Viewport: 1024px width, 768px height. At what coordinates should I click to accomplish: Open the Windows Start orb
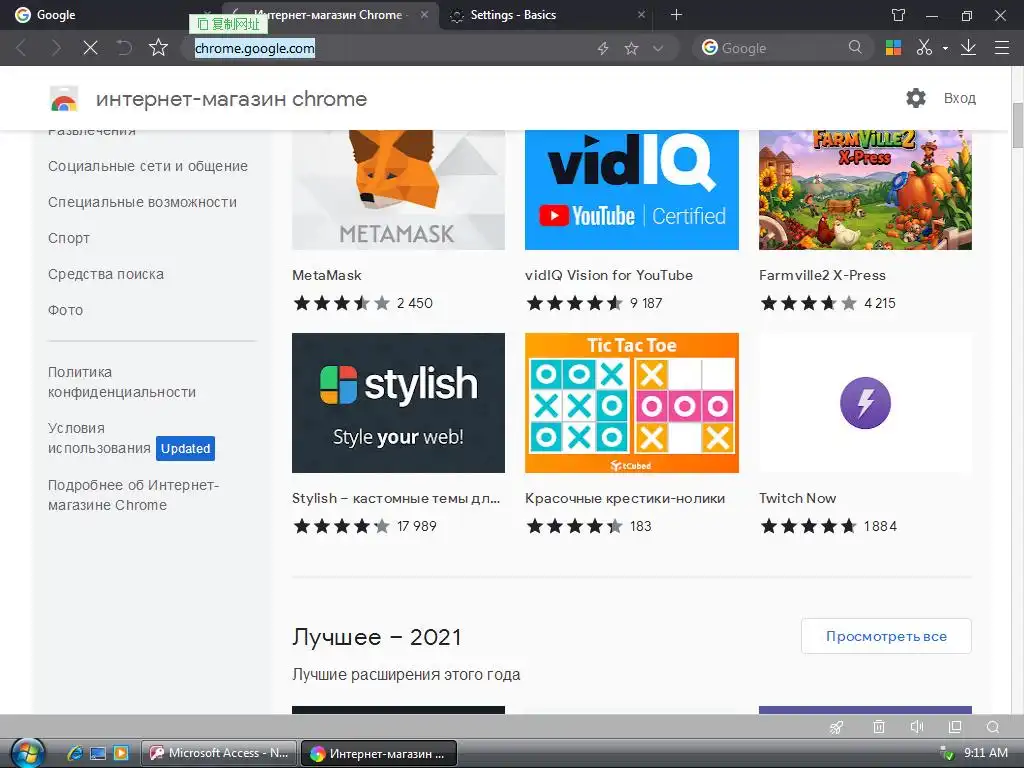[26, 753]
